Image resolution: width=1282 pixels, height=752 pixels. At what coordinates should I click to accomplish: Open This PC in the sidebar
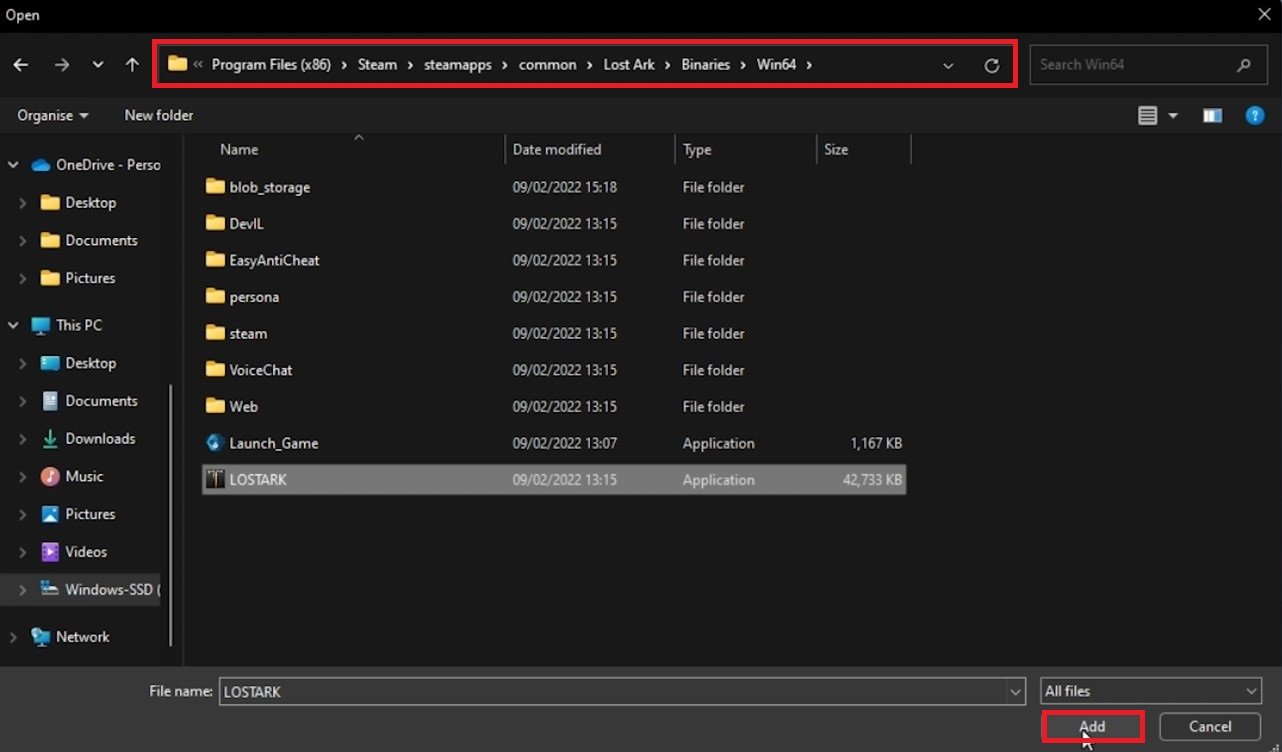pos(67,325)
